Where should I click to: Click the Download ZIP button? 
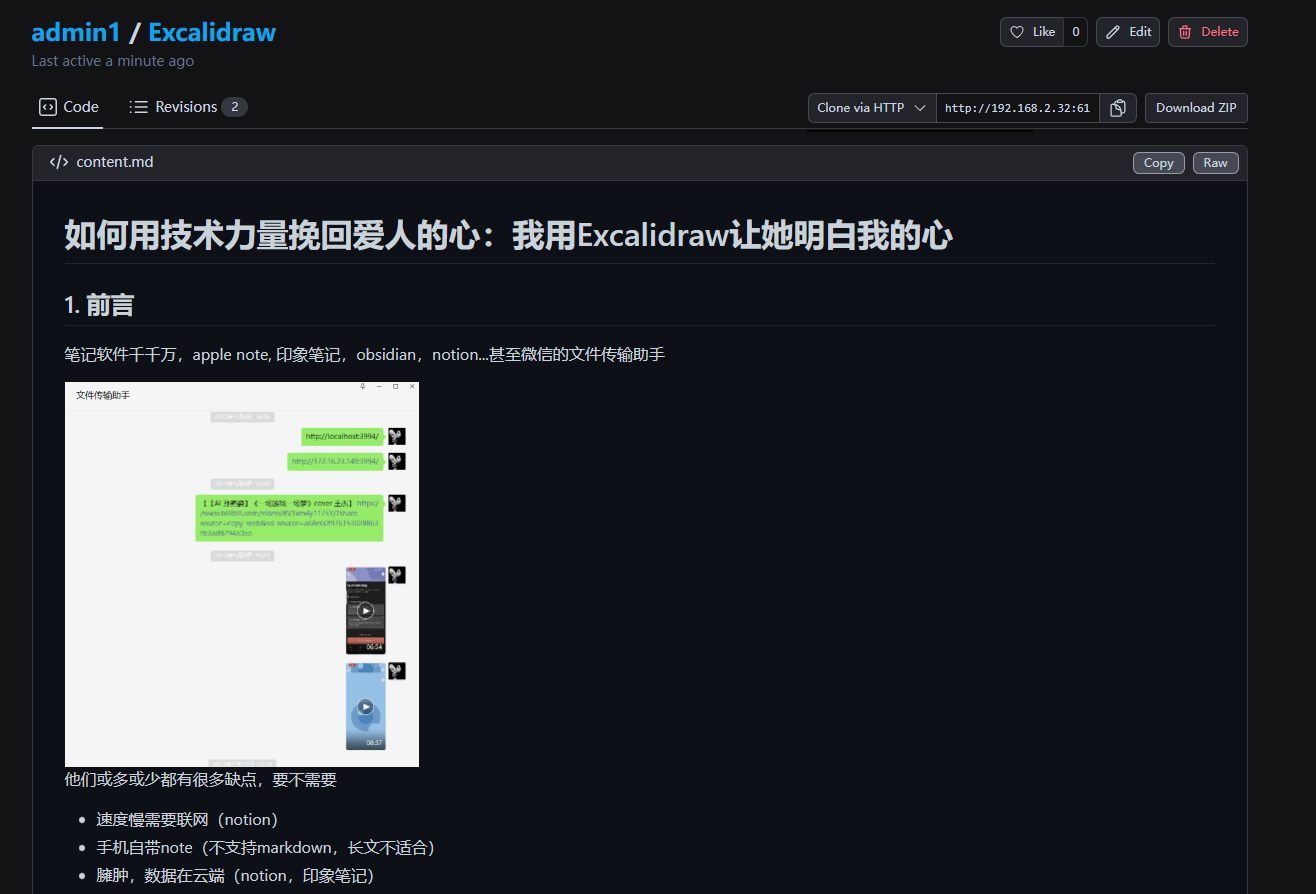[1196, 108]
